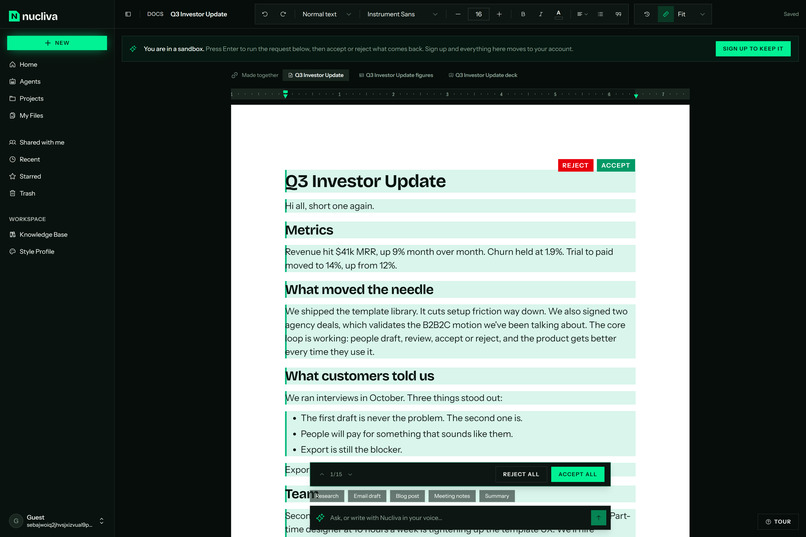
Task: Click the right margin ruler marker
Action: coord(636,96)
